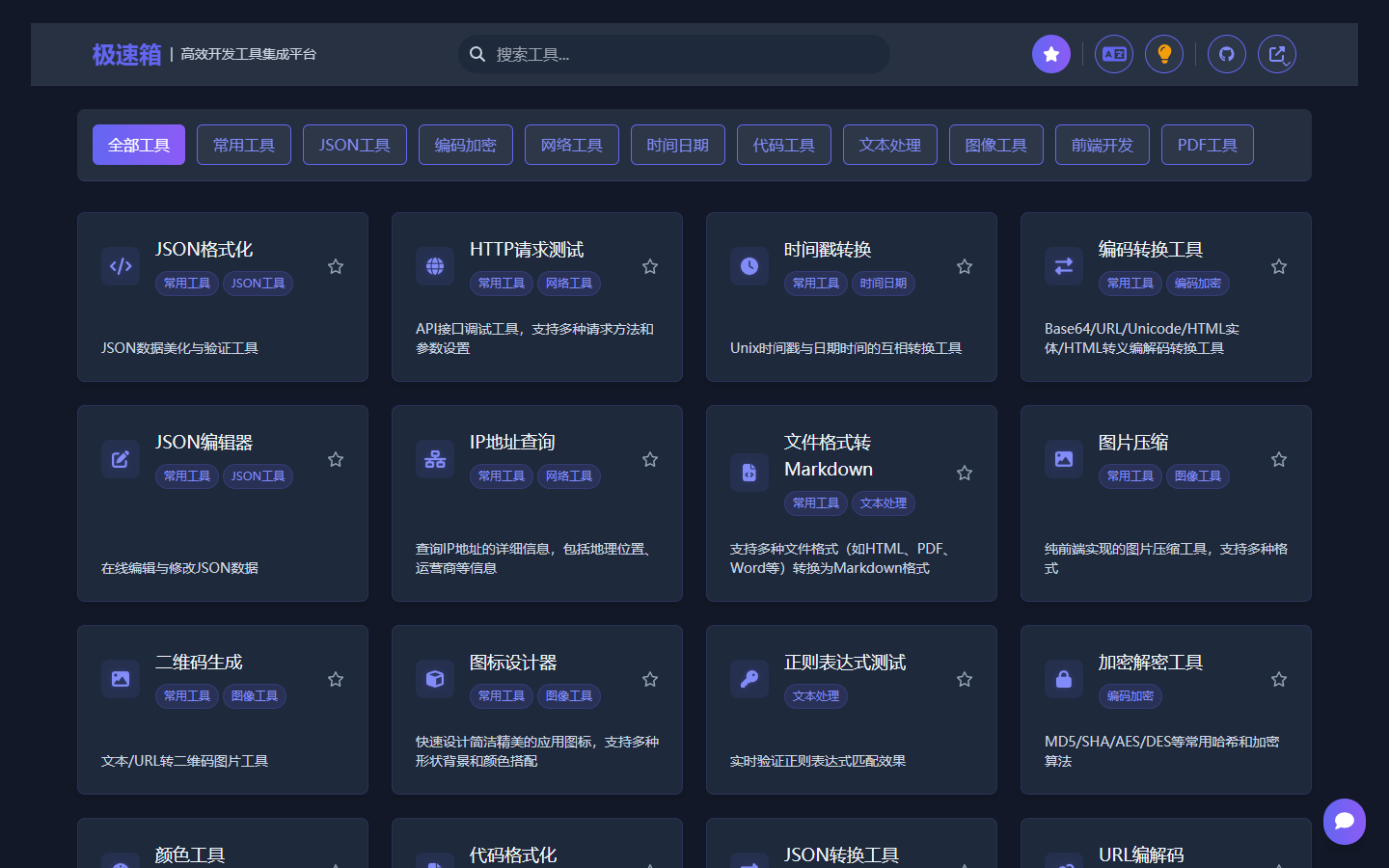This screenshot has height=868, width=1389.
Task: Select the 全部工具 category tab
Action: [139, 145]
